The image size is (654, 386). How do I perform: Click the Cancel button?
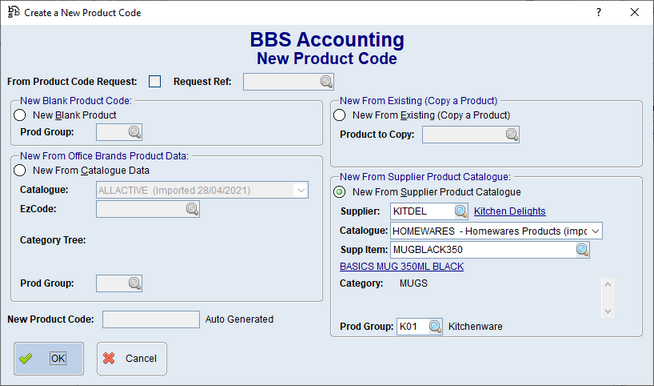132,358
